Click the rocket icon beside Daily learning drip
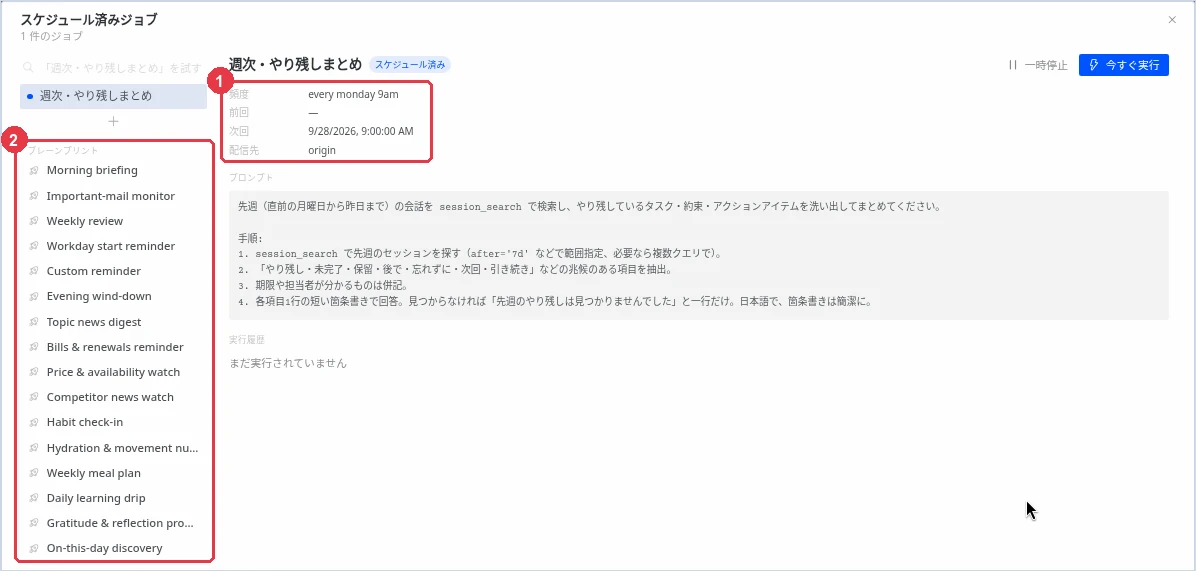 [x=34, y=498]
